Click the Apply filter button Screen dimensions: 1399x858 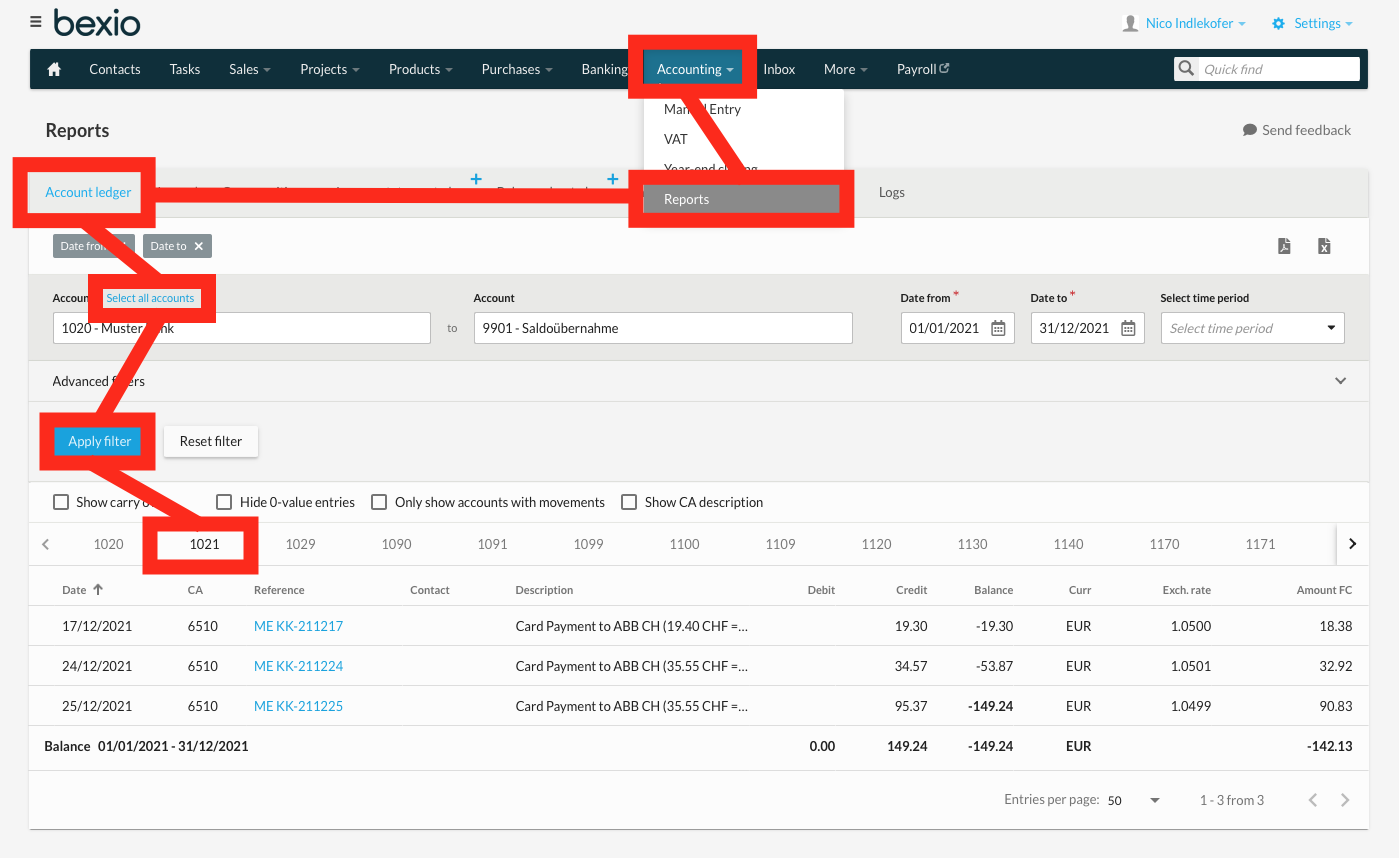pos(98,441)
